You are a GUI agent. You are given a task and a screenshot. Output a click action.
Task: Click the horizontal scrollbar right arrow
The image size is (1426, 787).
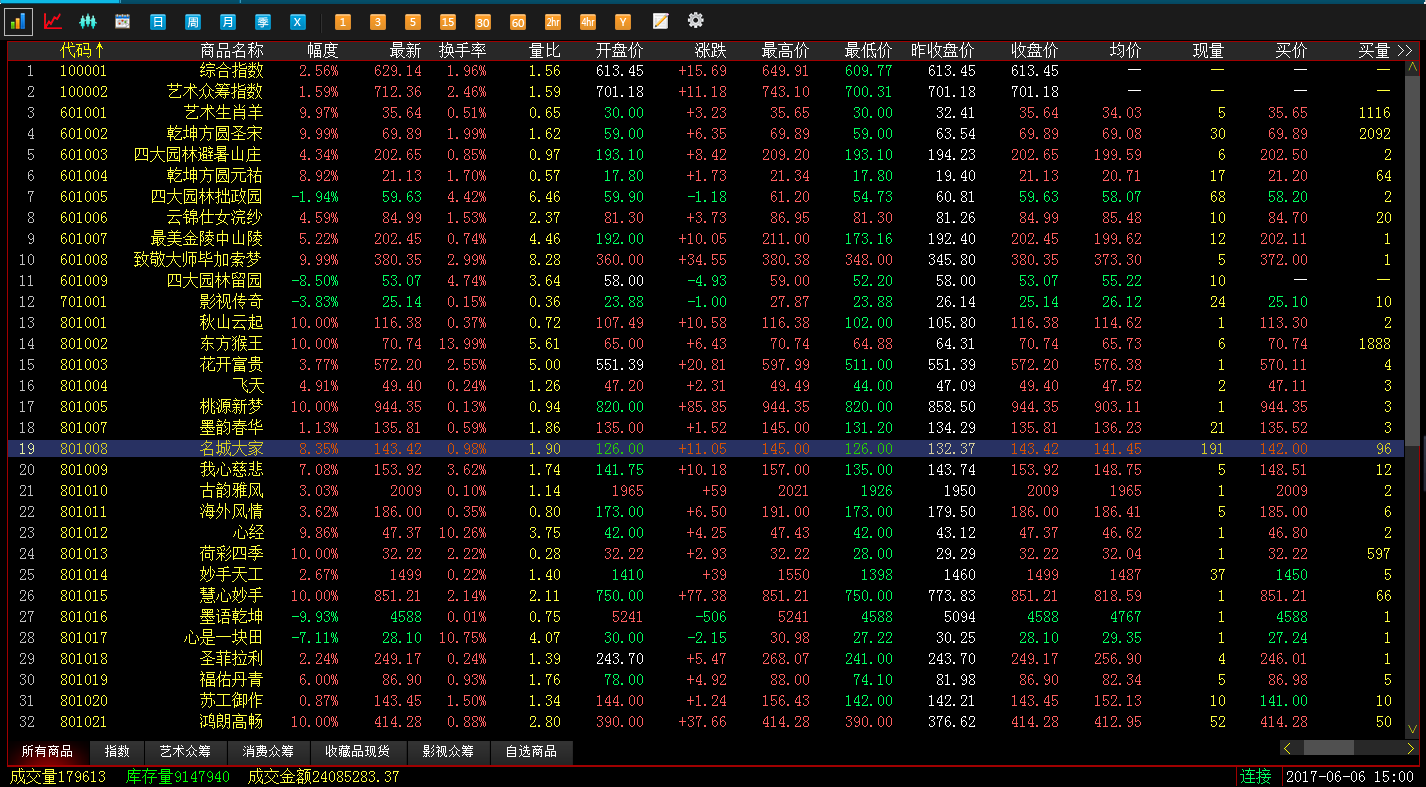coord(1410,748)
